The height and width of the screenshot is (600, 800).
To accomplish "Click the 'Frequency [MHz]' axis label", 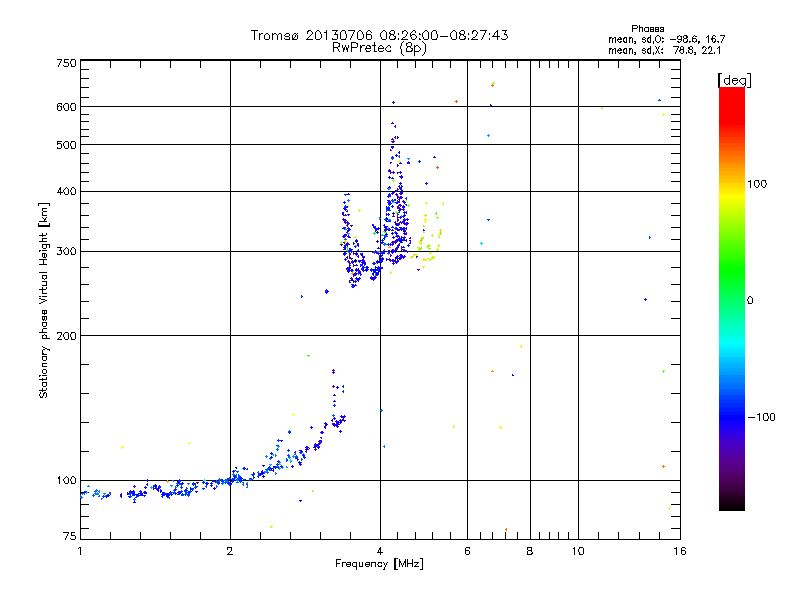I will pos(379,564).
